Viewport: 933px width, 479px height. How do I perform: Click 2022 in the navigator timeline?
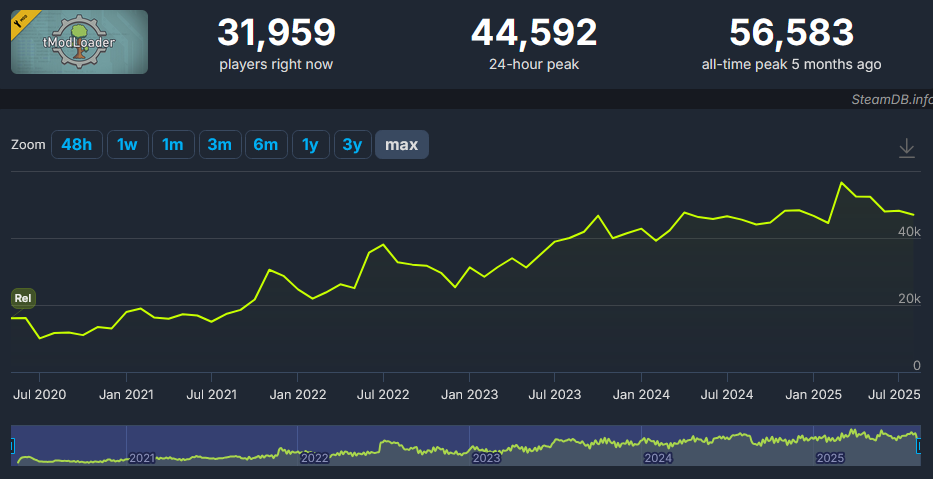click(314, 458)
